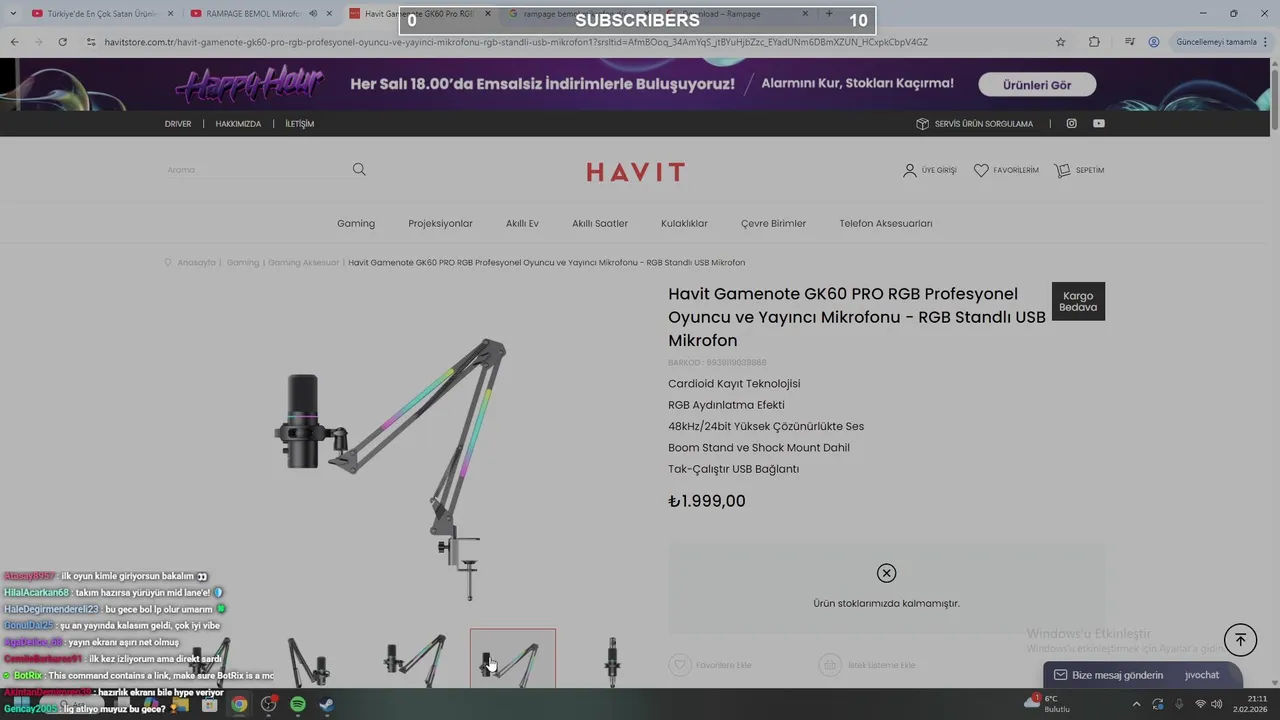Open the Gaming menu
The width and height of the screenshot is (1280, 720).
point(356,223)
